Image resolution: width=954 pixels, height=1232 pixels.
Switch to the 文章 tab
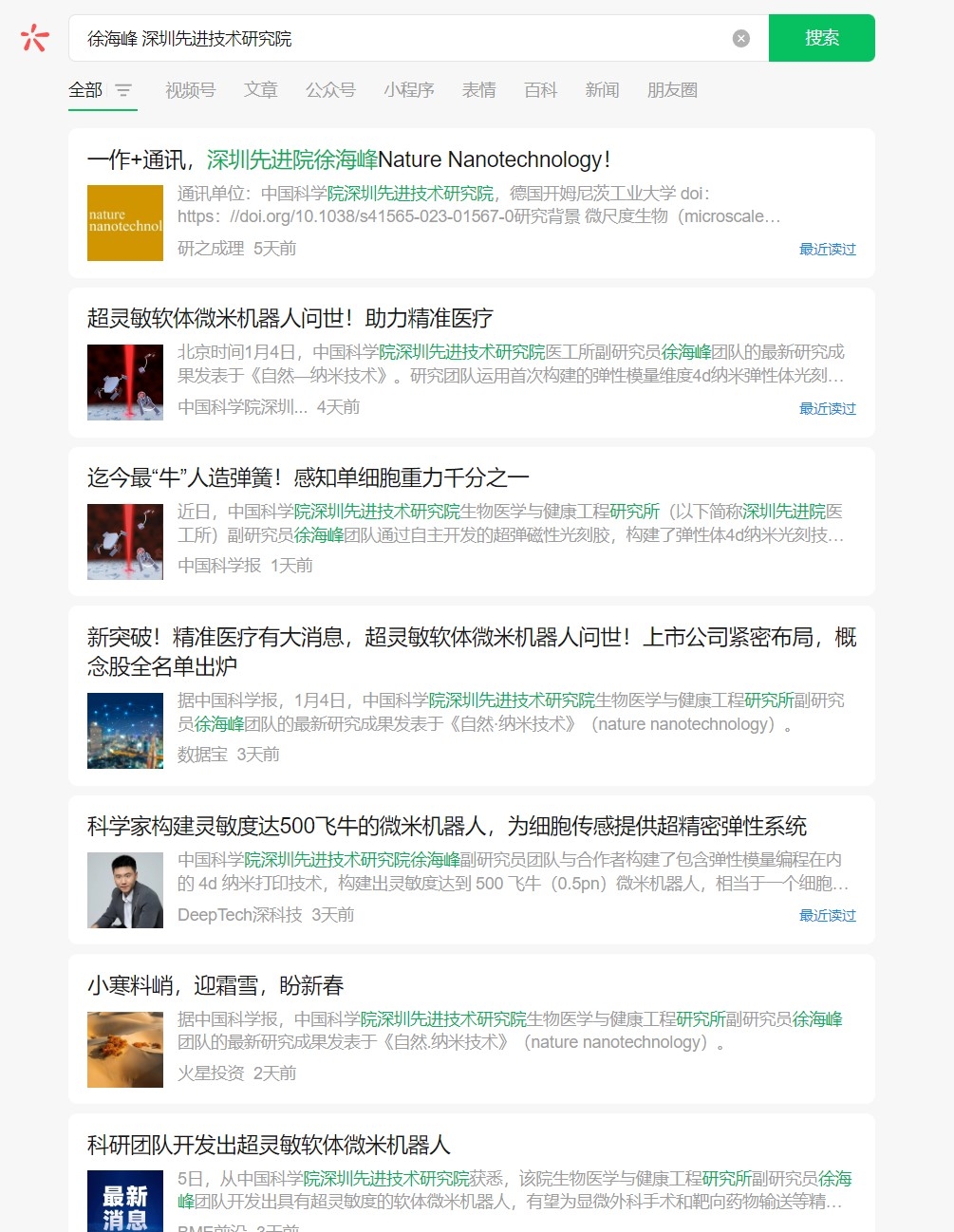coord(261,90)
